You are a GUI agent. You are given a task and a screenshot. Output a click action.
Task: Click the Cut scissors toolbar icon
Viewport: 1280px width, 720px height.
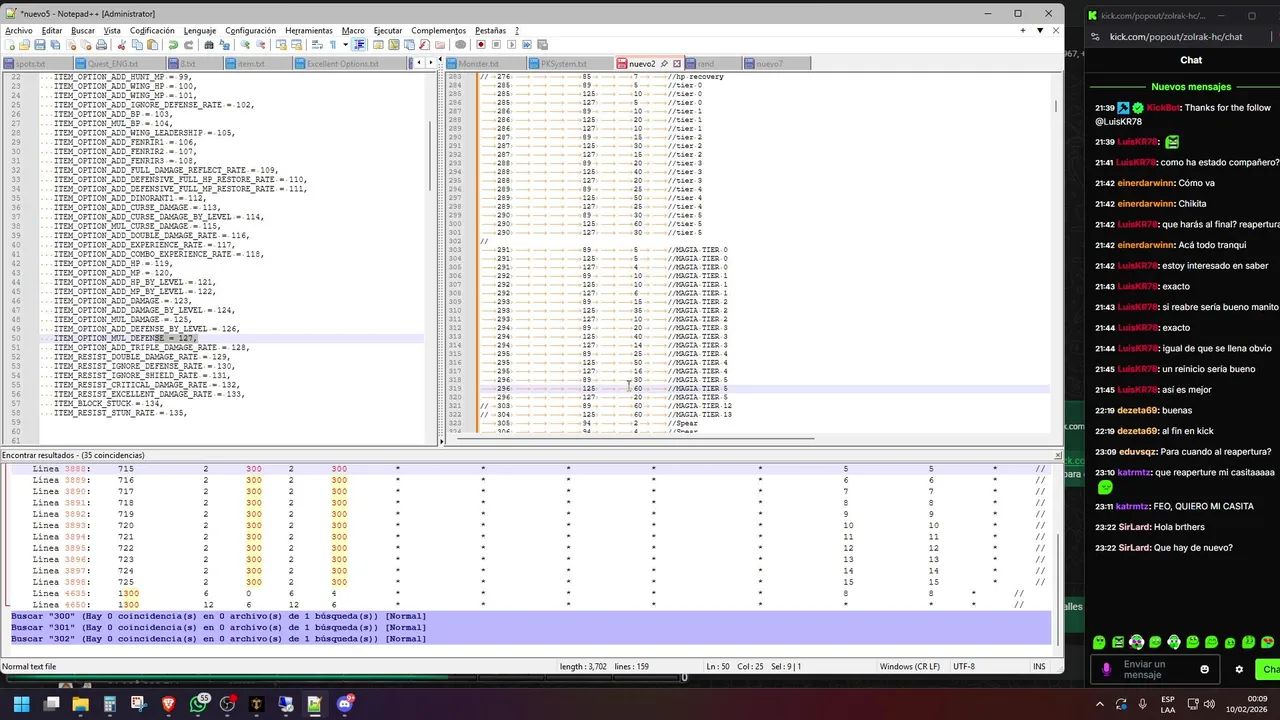pyautogui.click(x=122, y=44)
